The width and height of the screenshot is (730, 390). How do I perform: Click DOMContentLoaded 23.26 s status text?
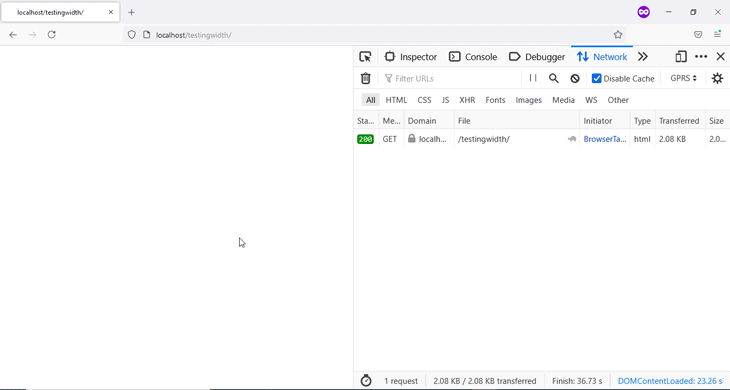click(x=670, y=381)
